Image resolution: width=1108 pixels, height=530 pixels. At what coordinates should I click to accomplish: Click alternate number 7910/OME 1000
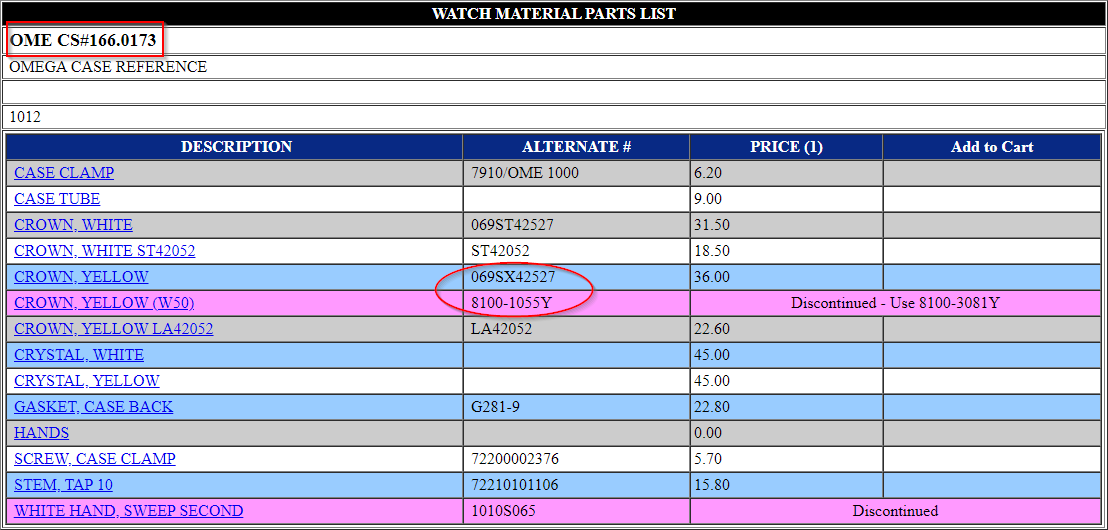pyautogui.click(x=525, y=172)
